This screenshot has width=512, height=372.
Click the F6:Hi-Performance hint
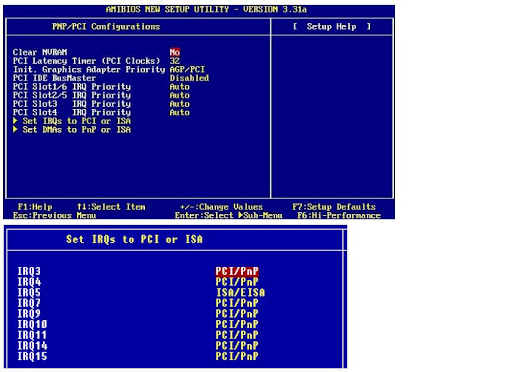click(339, 215)
